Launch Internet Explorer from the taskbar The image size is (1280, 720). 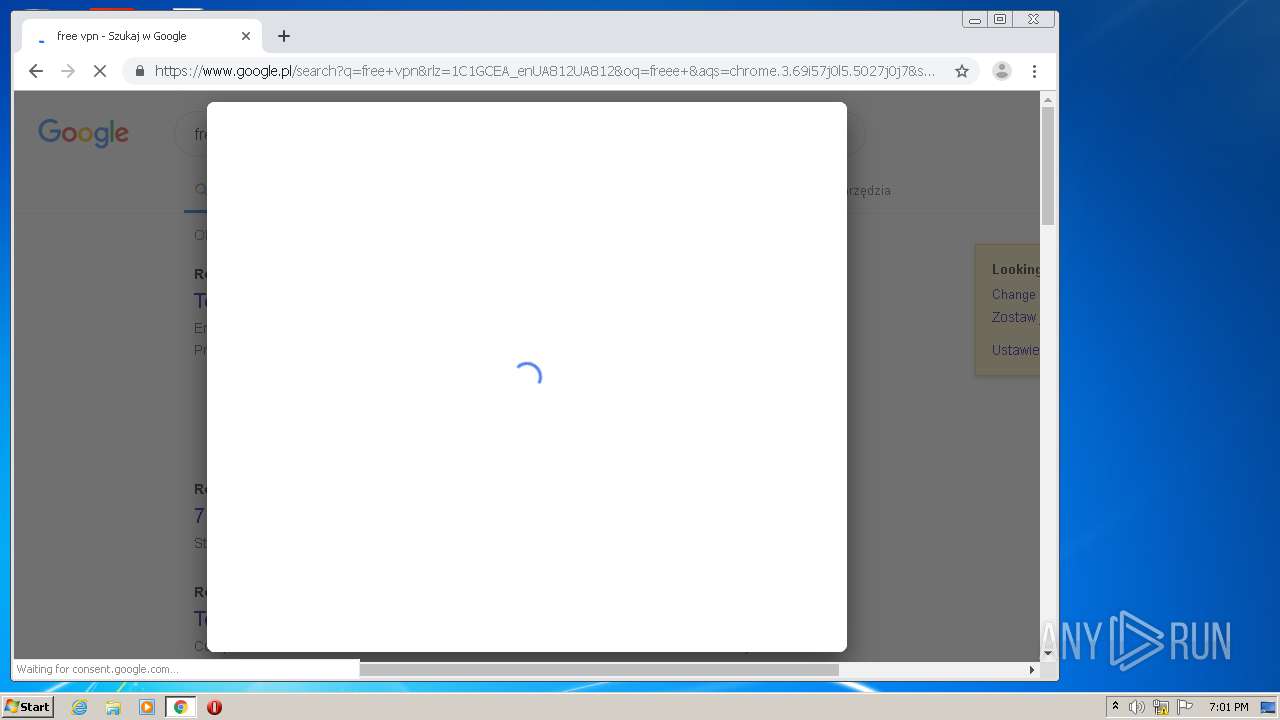point(79,707)
